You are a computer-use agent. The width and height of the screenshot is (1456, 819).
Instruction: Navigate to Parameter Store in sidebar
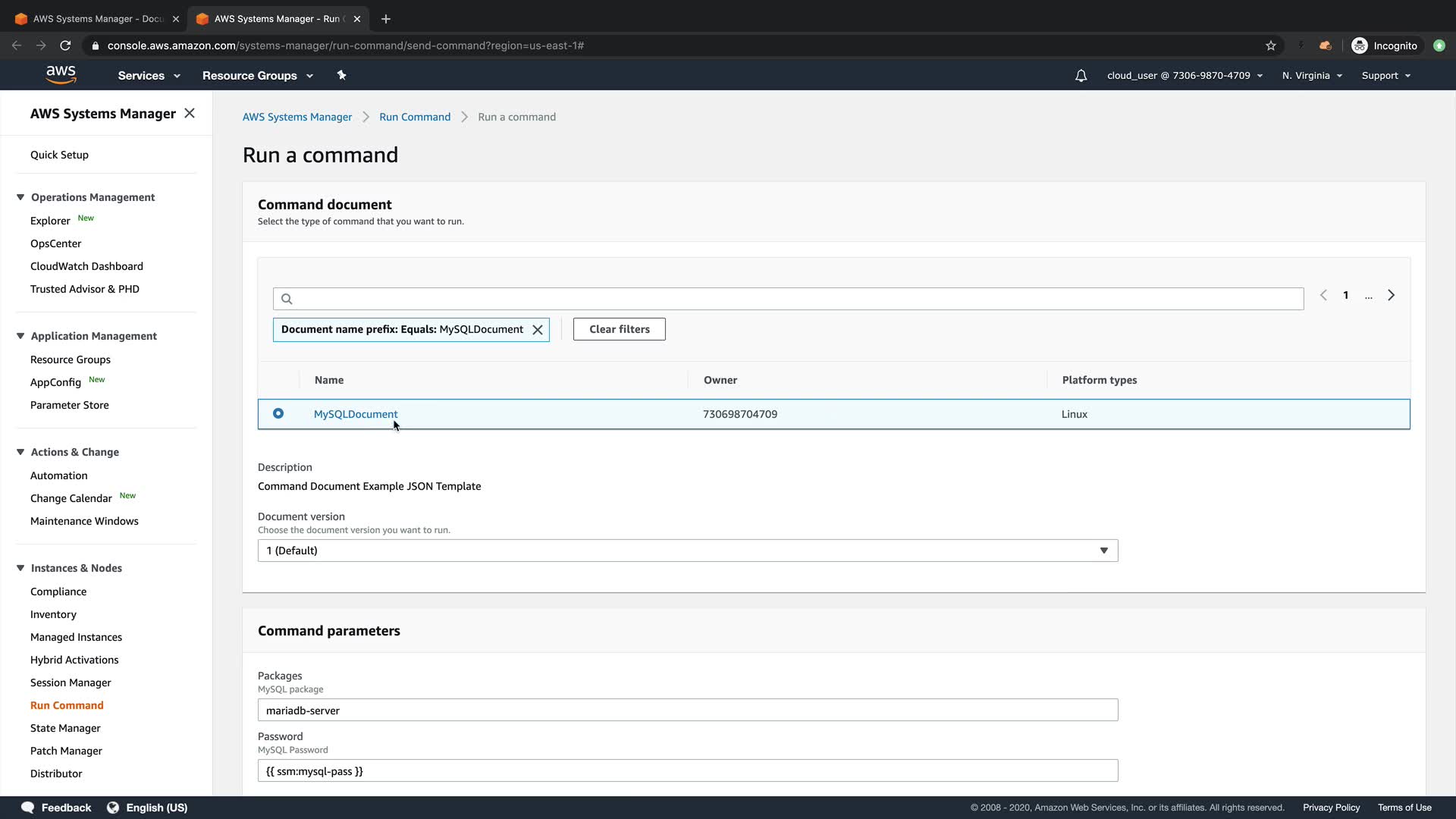click(70, 405)
